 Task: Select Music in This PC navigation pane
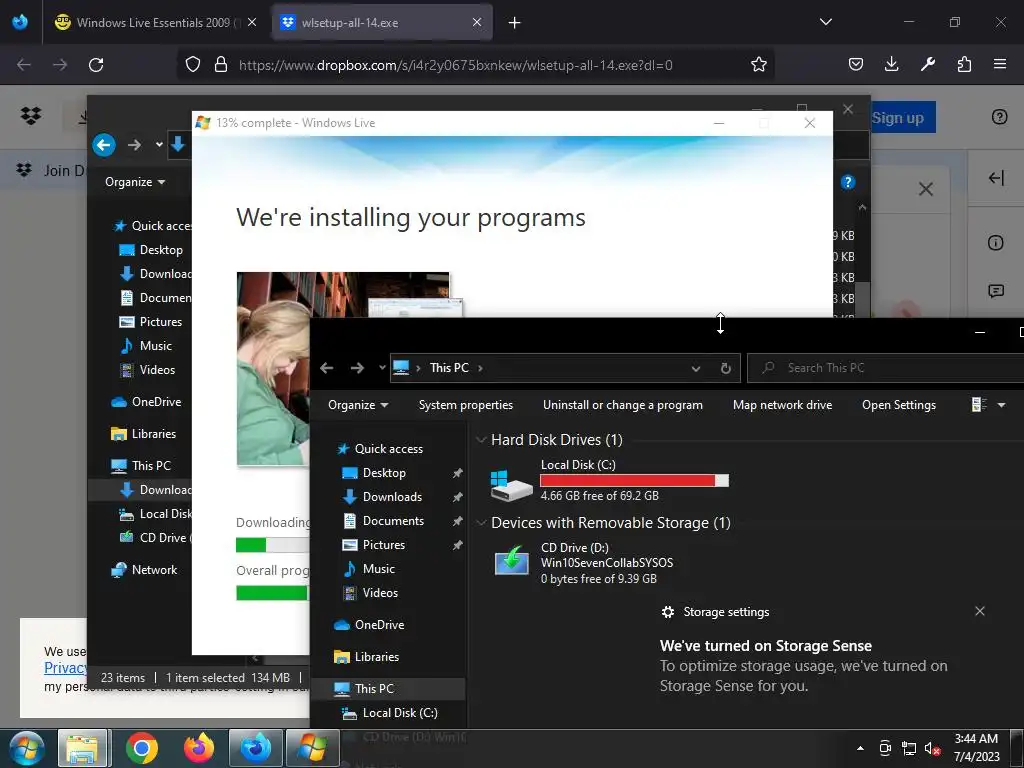point(379,569)
